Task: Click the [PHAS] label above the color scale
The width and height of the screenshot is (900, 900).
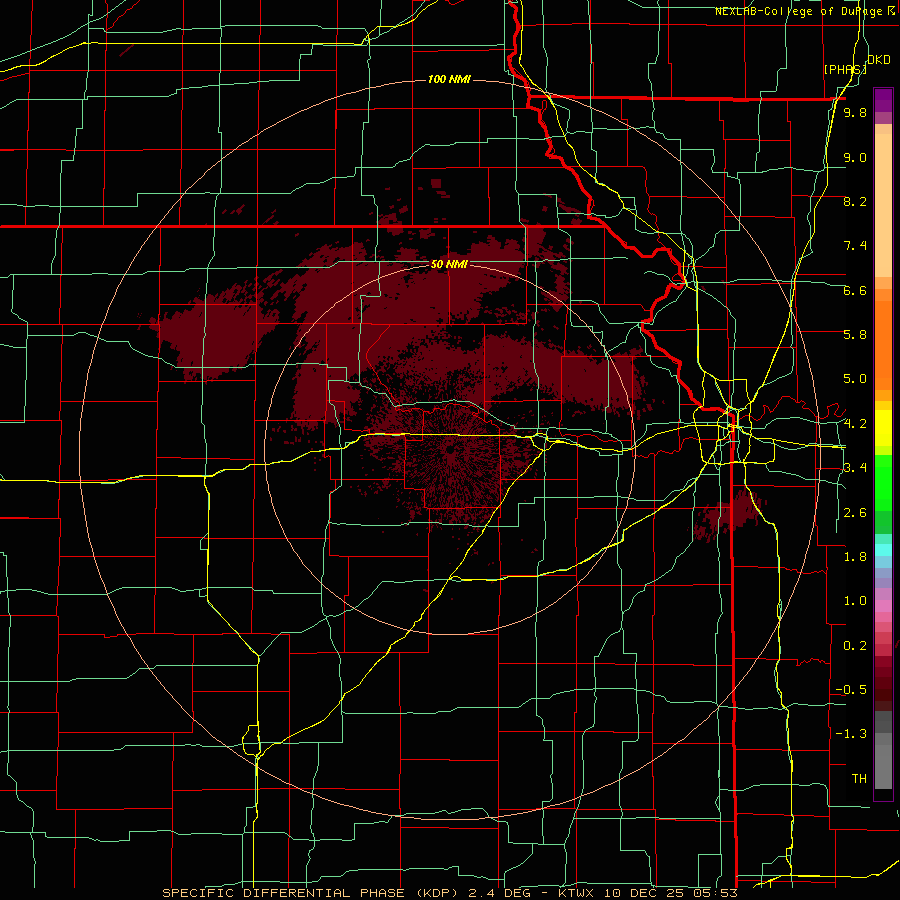Action: (x=845, y=69)
